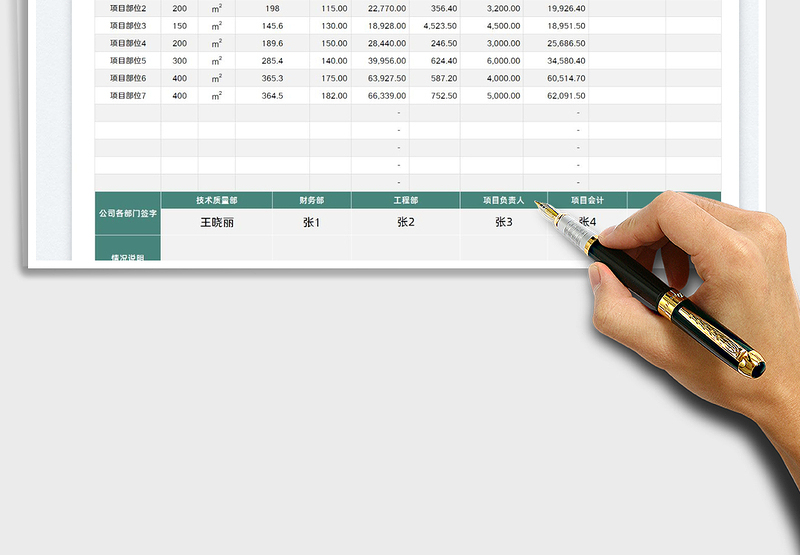Click the 情况说明 label cell
This screenshot has height=555, width=800.
point(127,255)
